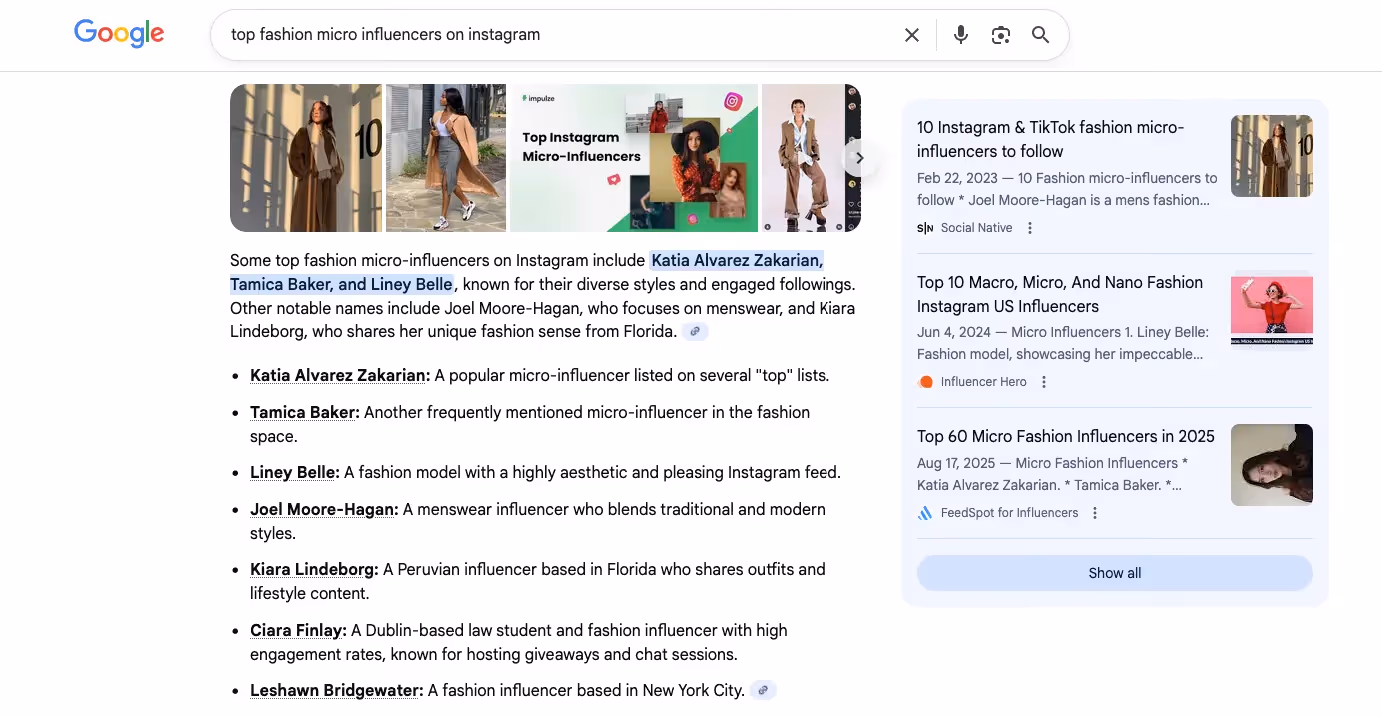The image size is (1382, 717).
Task: Open source link chip after Florida sentence
Action: click(x=695, y=332)
